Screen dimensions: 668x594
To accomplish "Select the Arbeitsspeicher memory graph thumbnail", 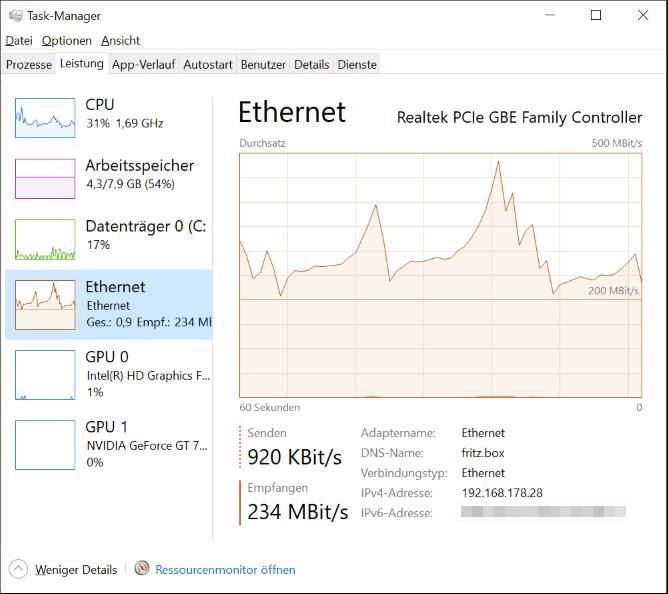I will pos(45,178).
